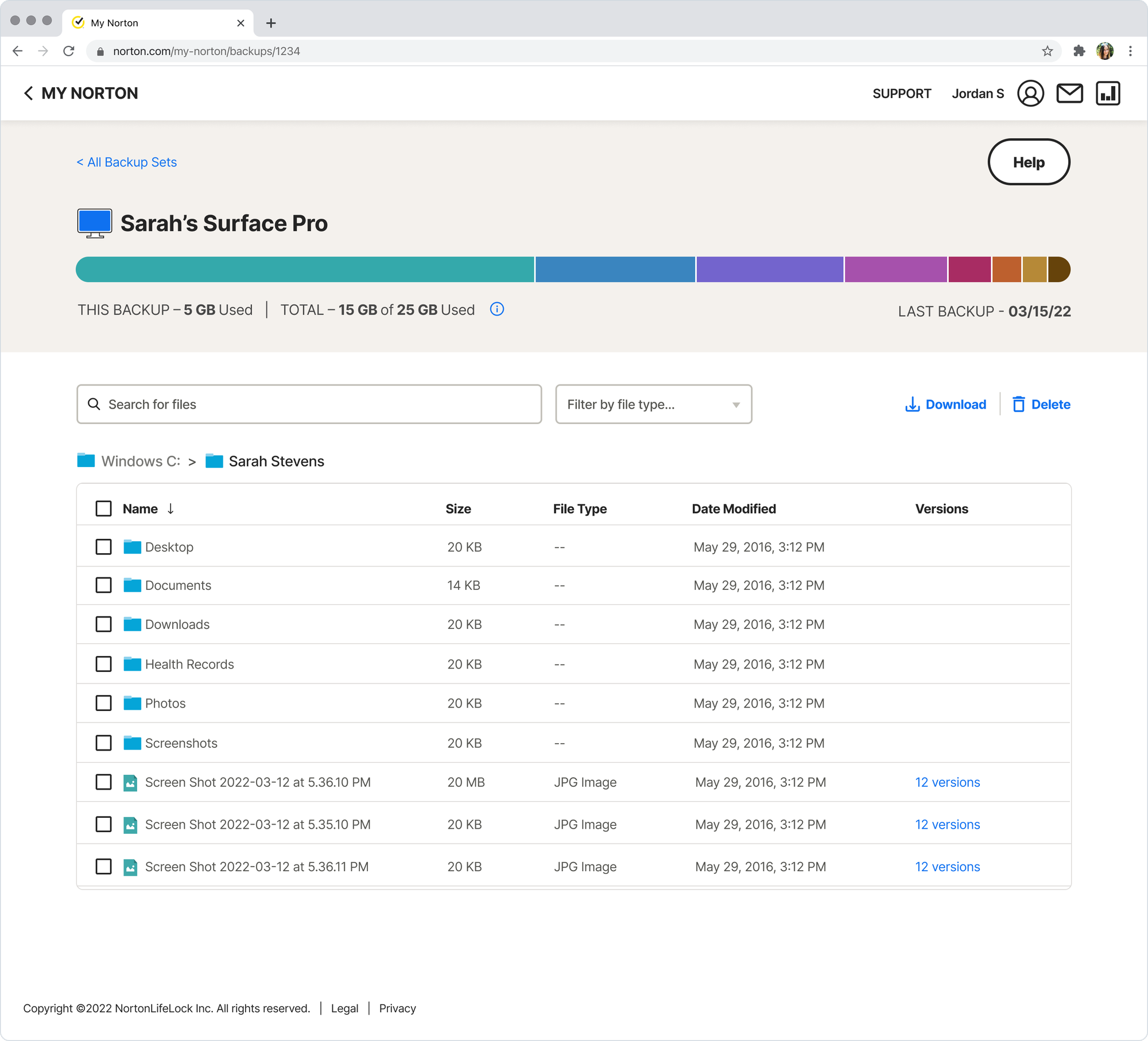This screenshot has height=1041, width=1148.
Task: Delete the selected files
Action: (x=1041, y=405)
